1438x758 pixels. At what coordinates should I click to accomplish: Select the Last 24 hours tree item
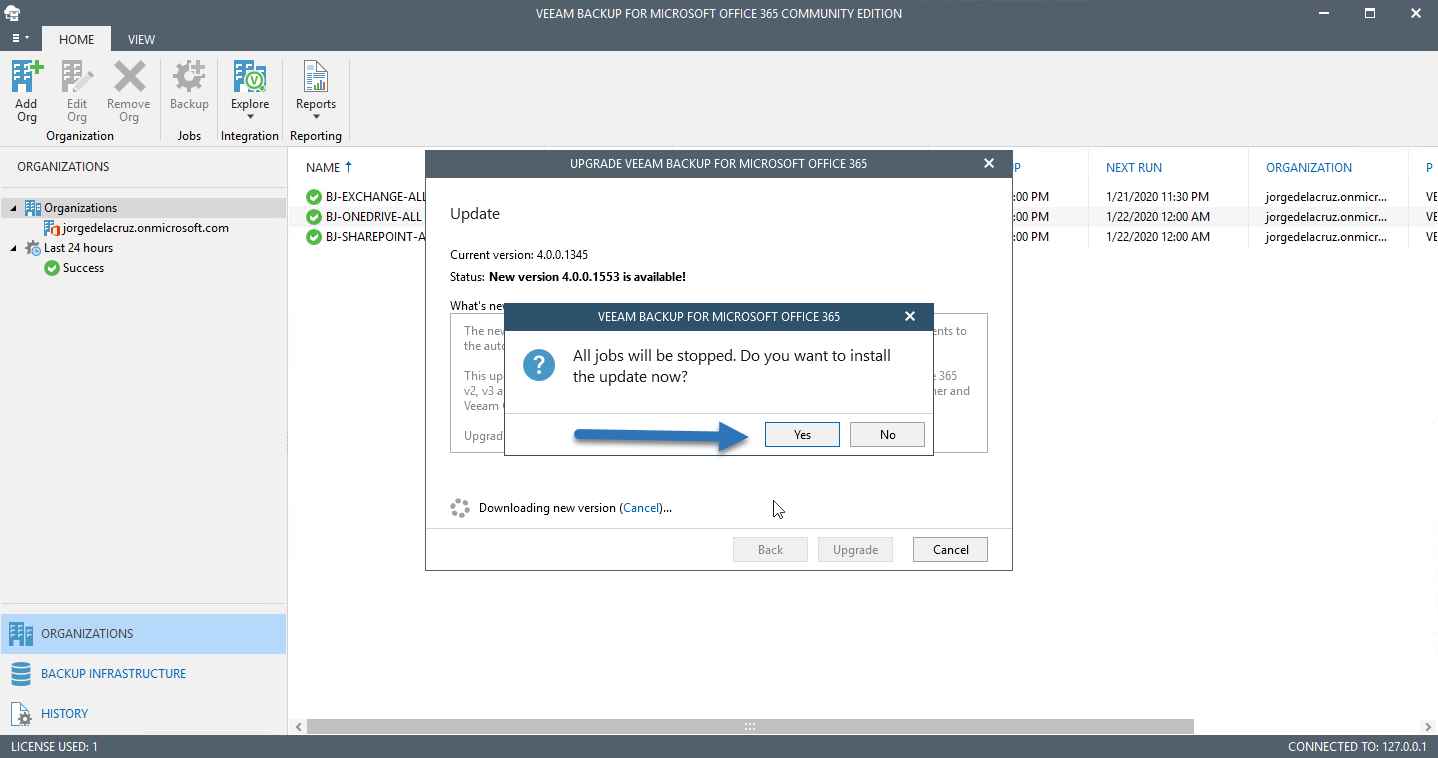point(78,248)
